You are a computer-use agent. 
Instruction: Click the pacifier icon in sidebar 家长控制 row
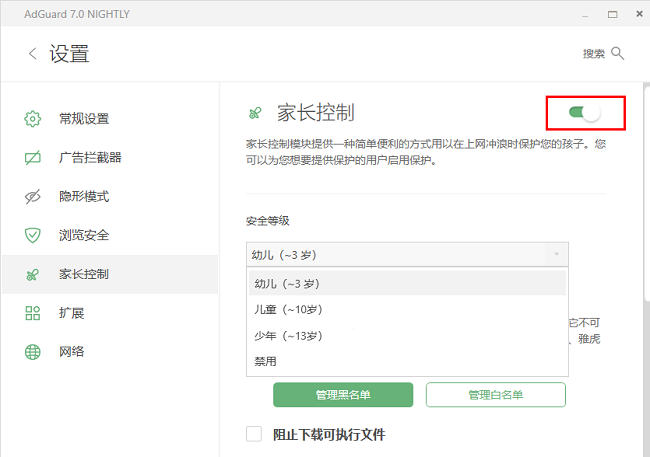32,274
